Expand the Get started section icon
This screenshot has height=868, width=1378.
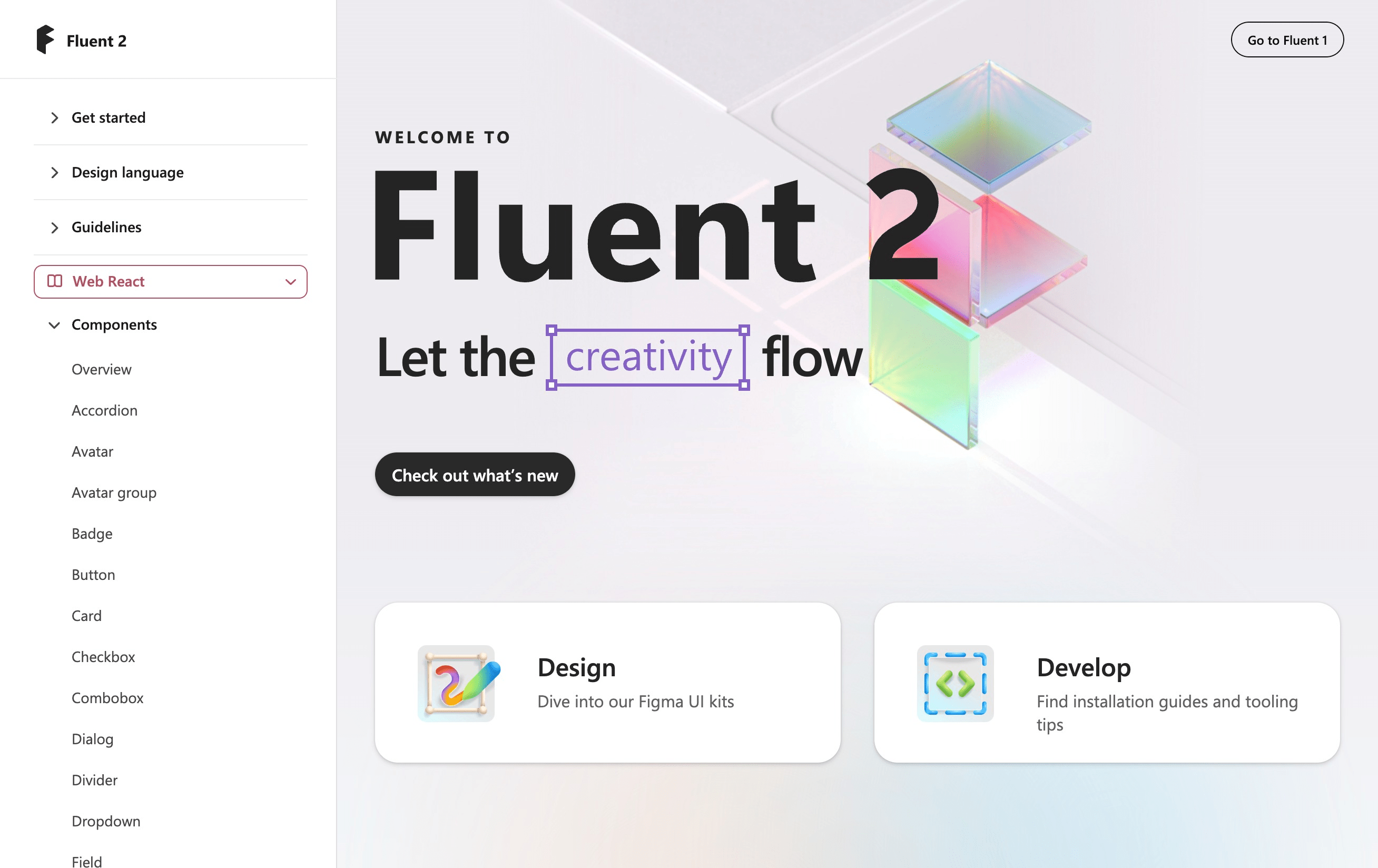(54, 118)
